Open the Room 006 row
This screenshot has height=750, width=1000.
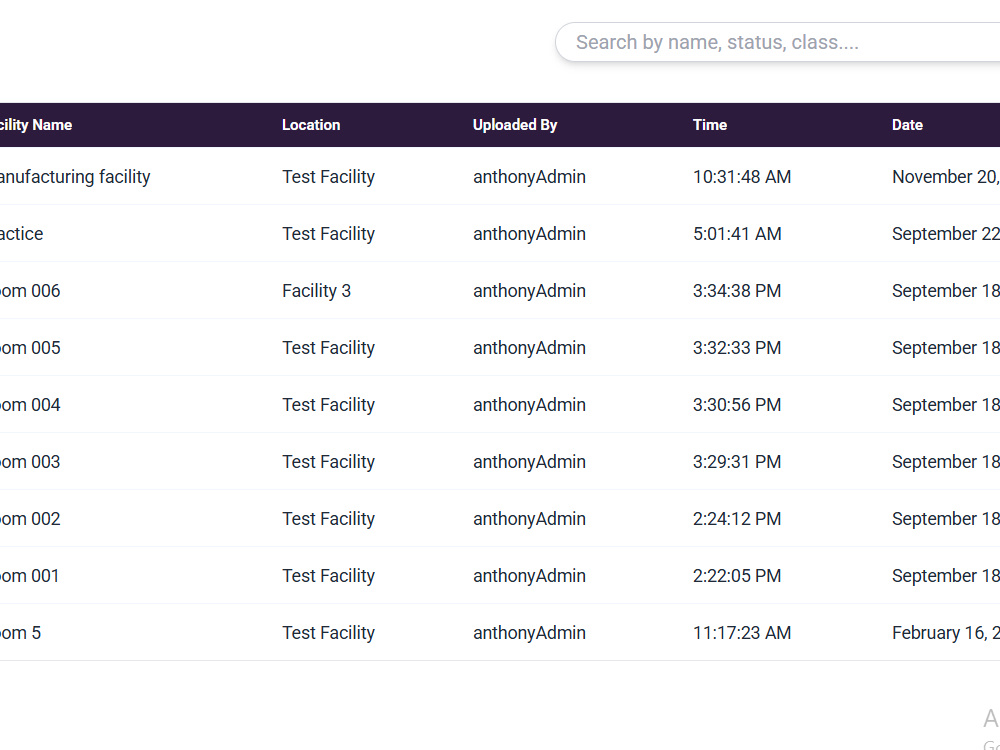coord(500,291)
